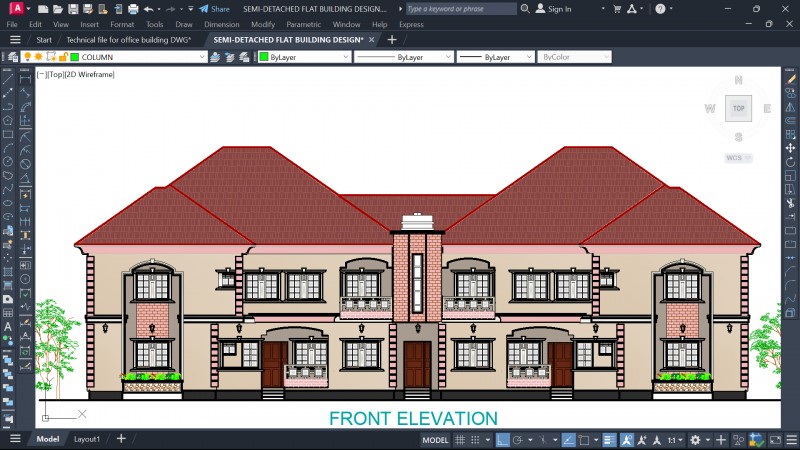Screen dimensions: 800x450
Task: Open Layer Properties Manager icon
Action: [13, 57]
